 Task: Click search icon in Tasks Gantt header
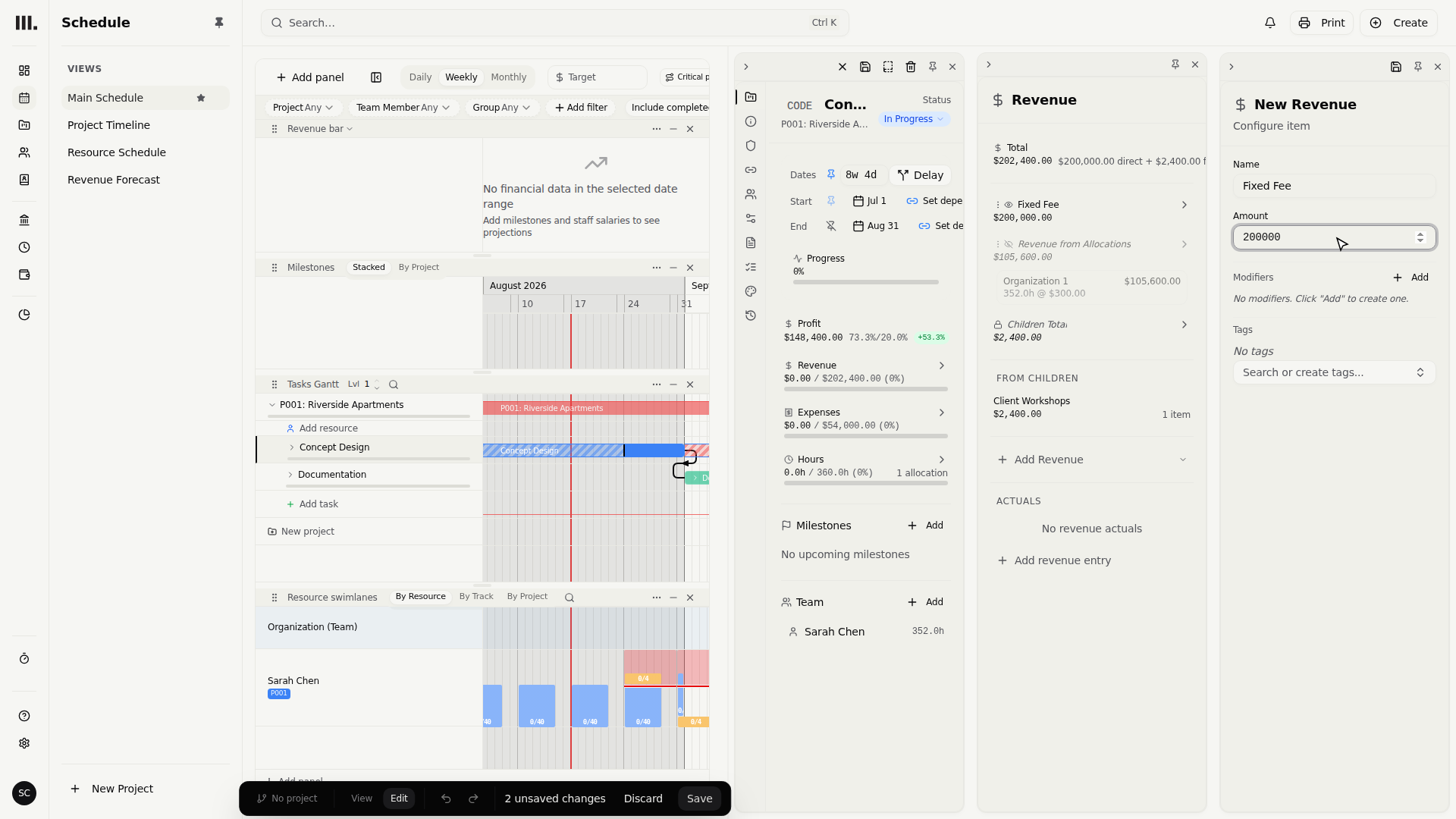click(394, 384)
